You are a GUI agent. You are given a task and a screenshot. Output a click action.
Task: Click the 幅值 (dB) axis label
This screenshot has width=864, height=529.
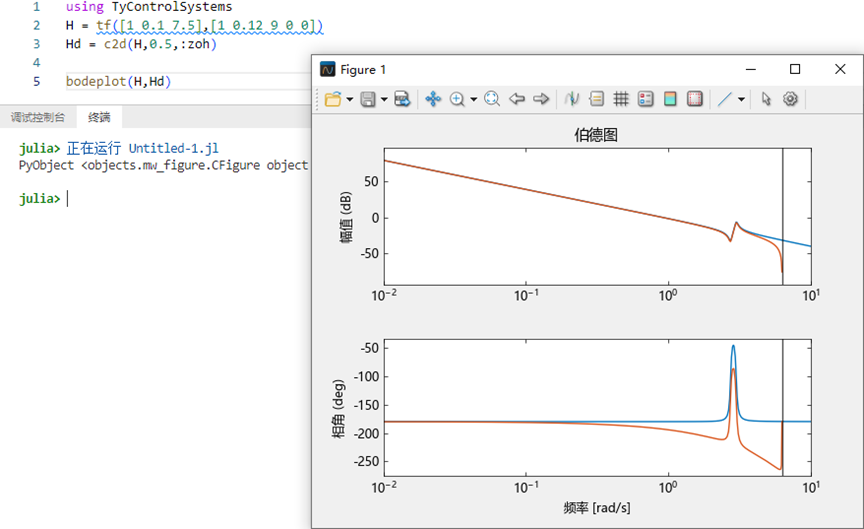pyautogui.click(x=345, y=217)
